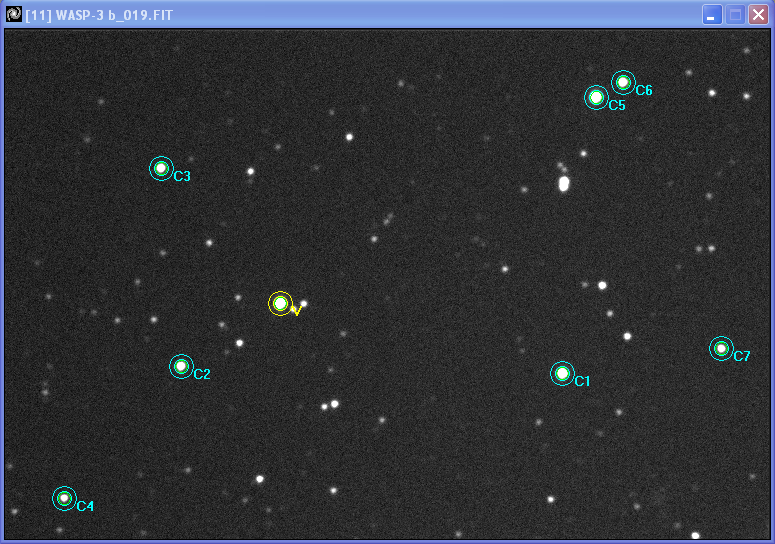Click the small star right beside target V
Image resolution: width=775 pixels, height=544 pixels.
(304, 303)
